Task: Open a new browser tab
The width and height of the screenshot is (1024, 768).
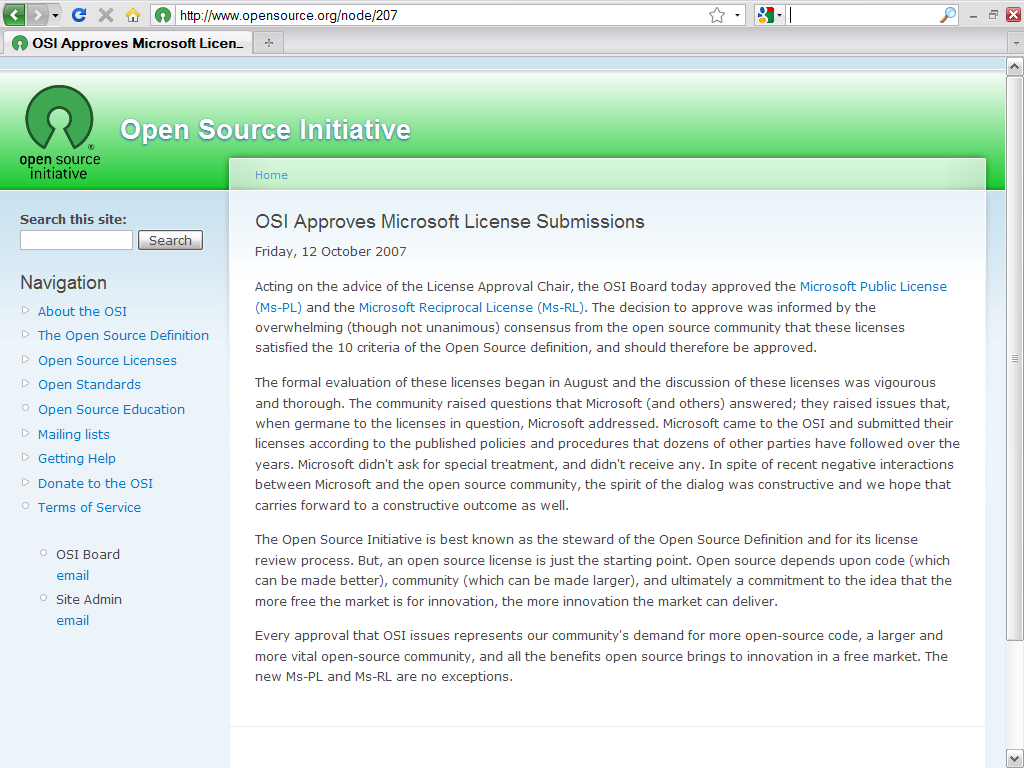Action: [267, 42]
